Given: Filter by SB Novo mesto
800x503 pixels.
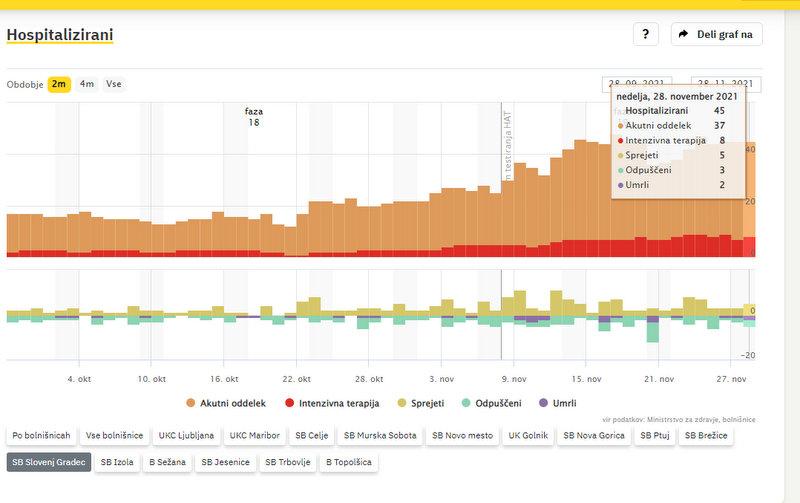Looking at the screenshot, I should pyautogui.click(x=462, y=436).
